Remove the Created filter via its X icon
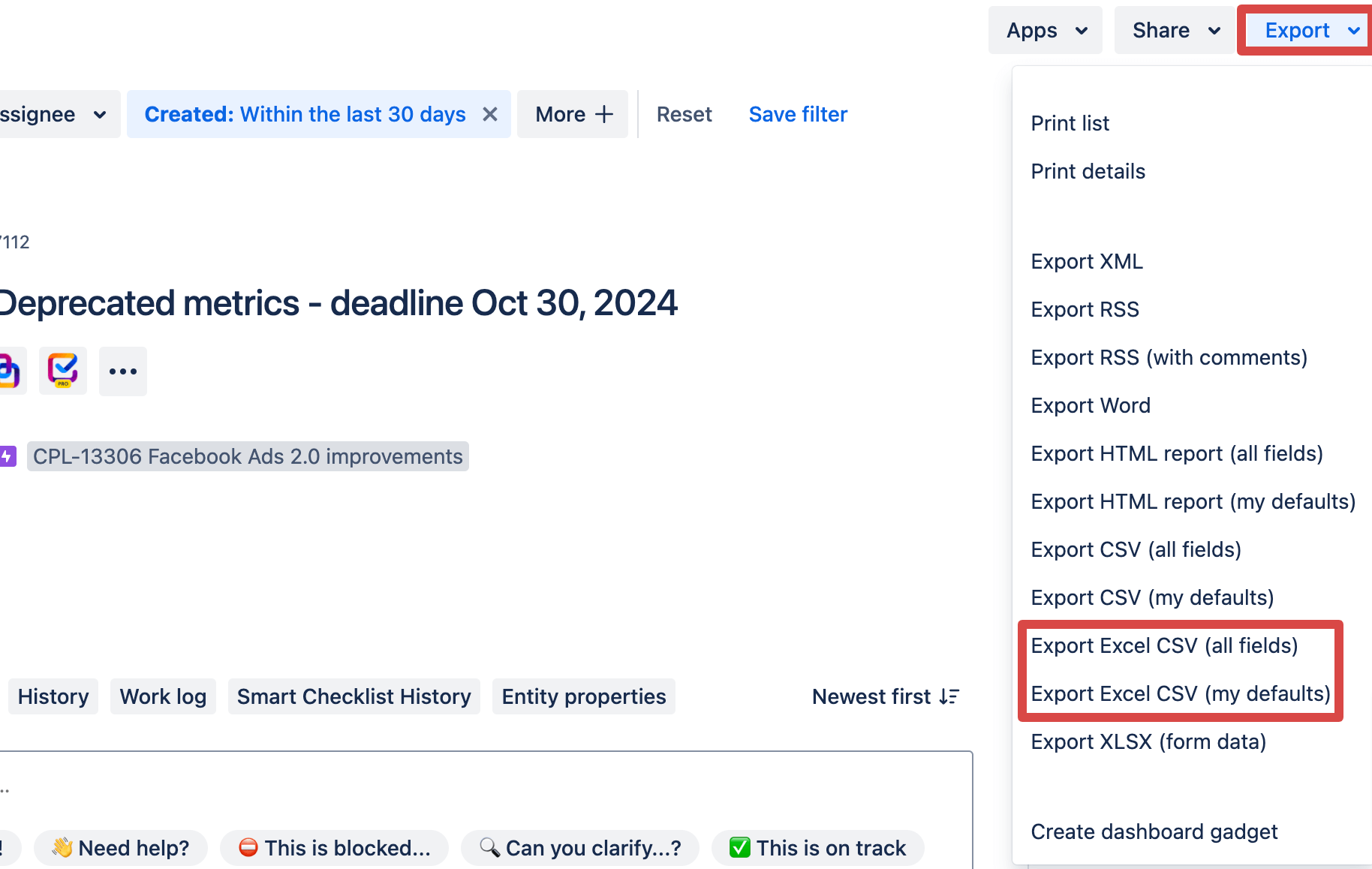The image size is (1372, 869). coord(490,114)
